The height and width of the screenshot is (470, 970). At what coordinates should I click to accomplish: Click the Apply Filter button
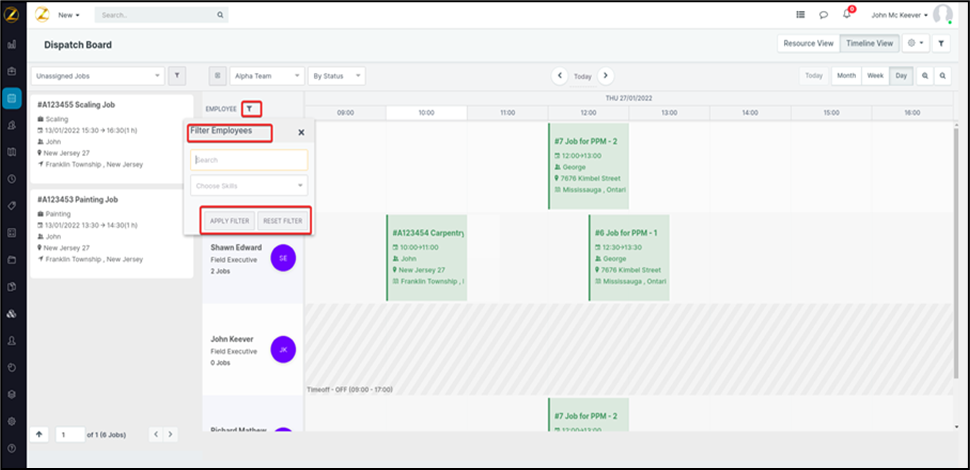[229, 221]
